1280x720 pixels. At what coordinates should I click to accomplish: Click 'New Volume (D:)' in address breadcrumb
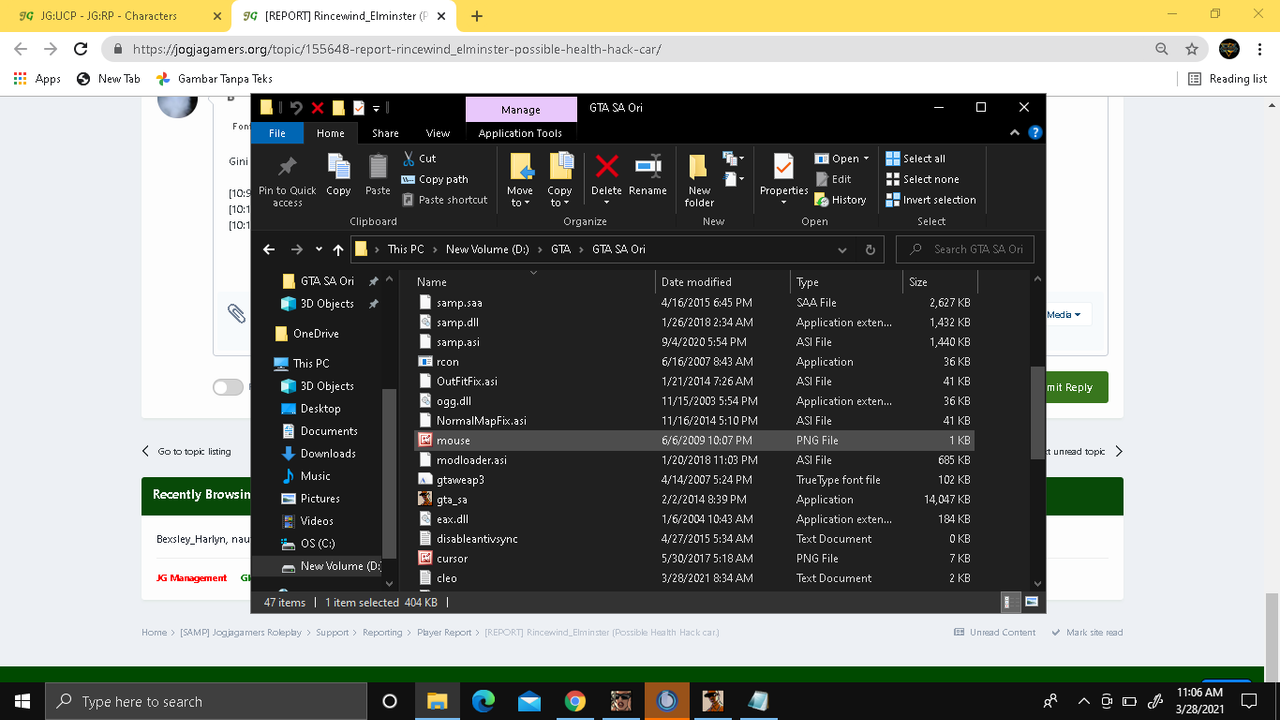(487, 249)
